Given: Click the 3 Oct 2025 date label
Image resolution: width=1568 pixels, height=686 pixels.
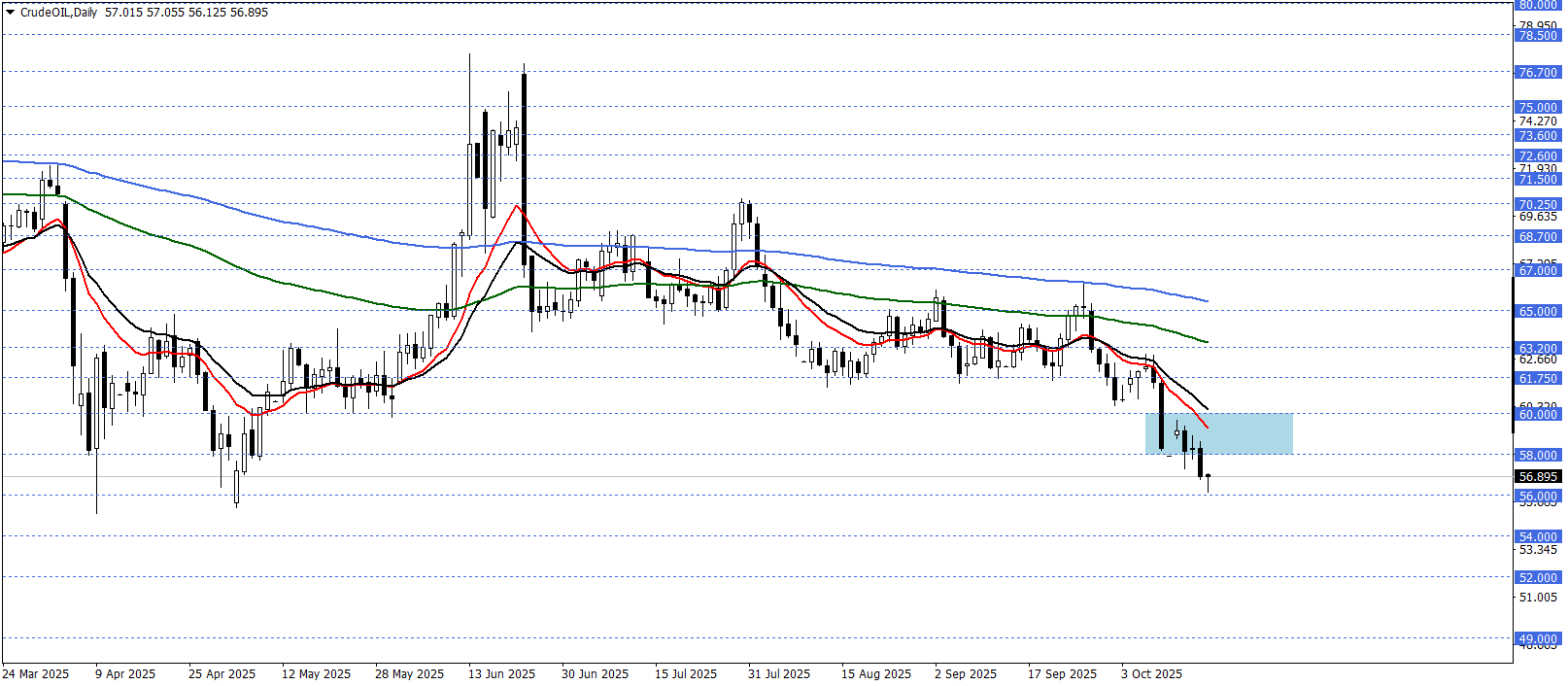Looking at the screenshot, I should point(1151,674).
